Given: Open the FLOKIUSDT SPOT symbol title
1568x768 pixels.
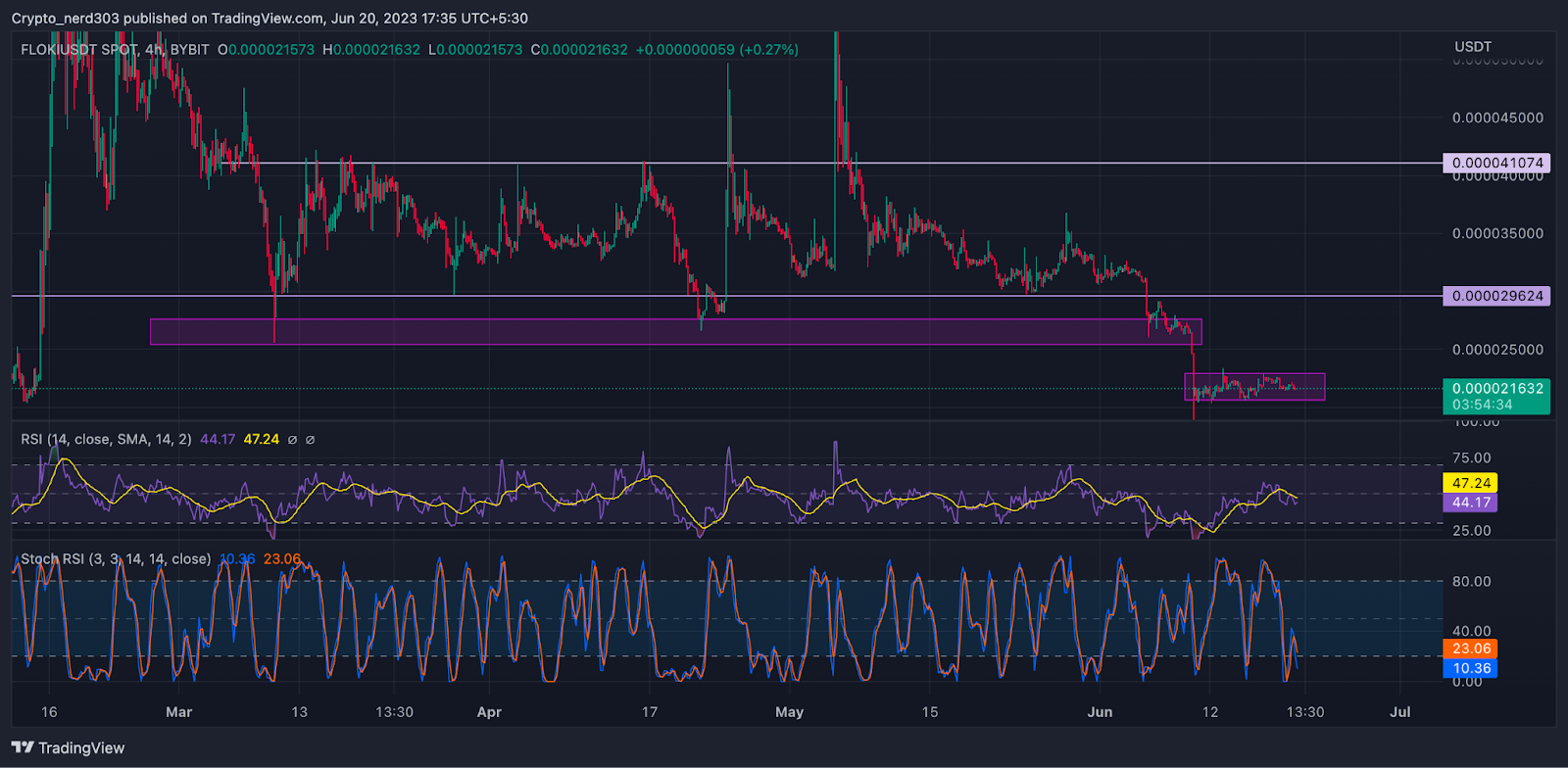Looking at the screenshot, I should click(x=78, y=50).
